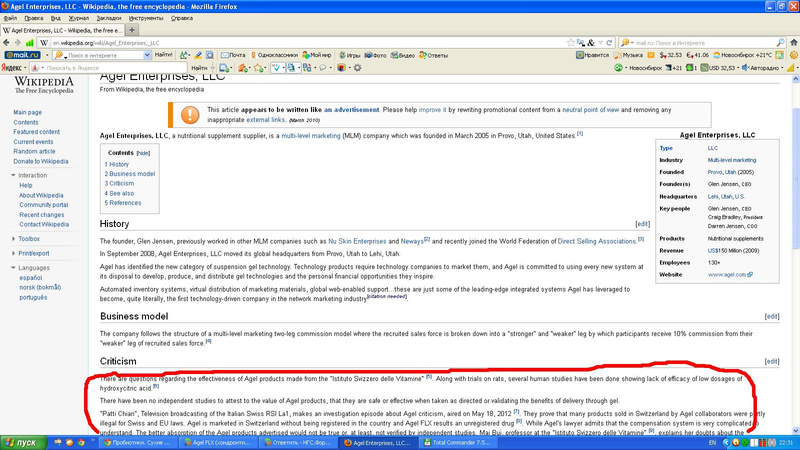
Task: Click the dollar rate 32.53 indicator
Action: click(670, 55)
